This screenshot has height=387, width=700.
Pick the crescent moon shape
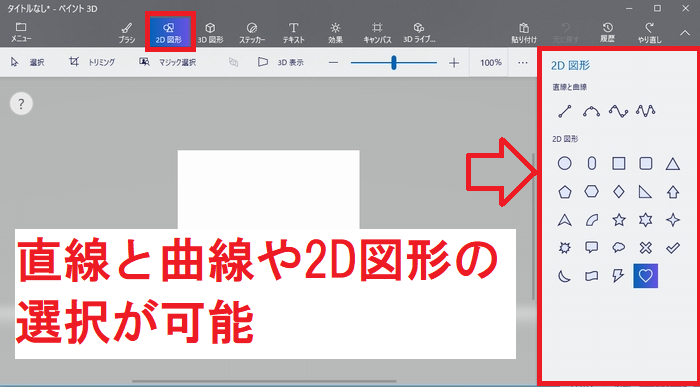point(564,276)
